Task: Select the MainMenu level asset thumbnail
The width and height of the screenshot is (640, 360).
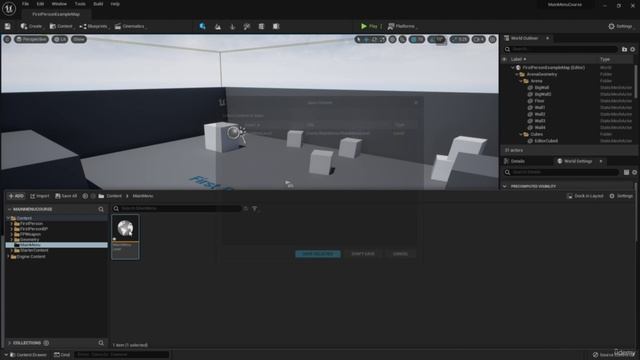Action: point(125,237)
